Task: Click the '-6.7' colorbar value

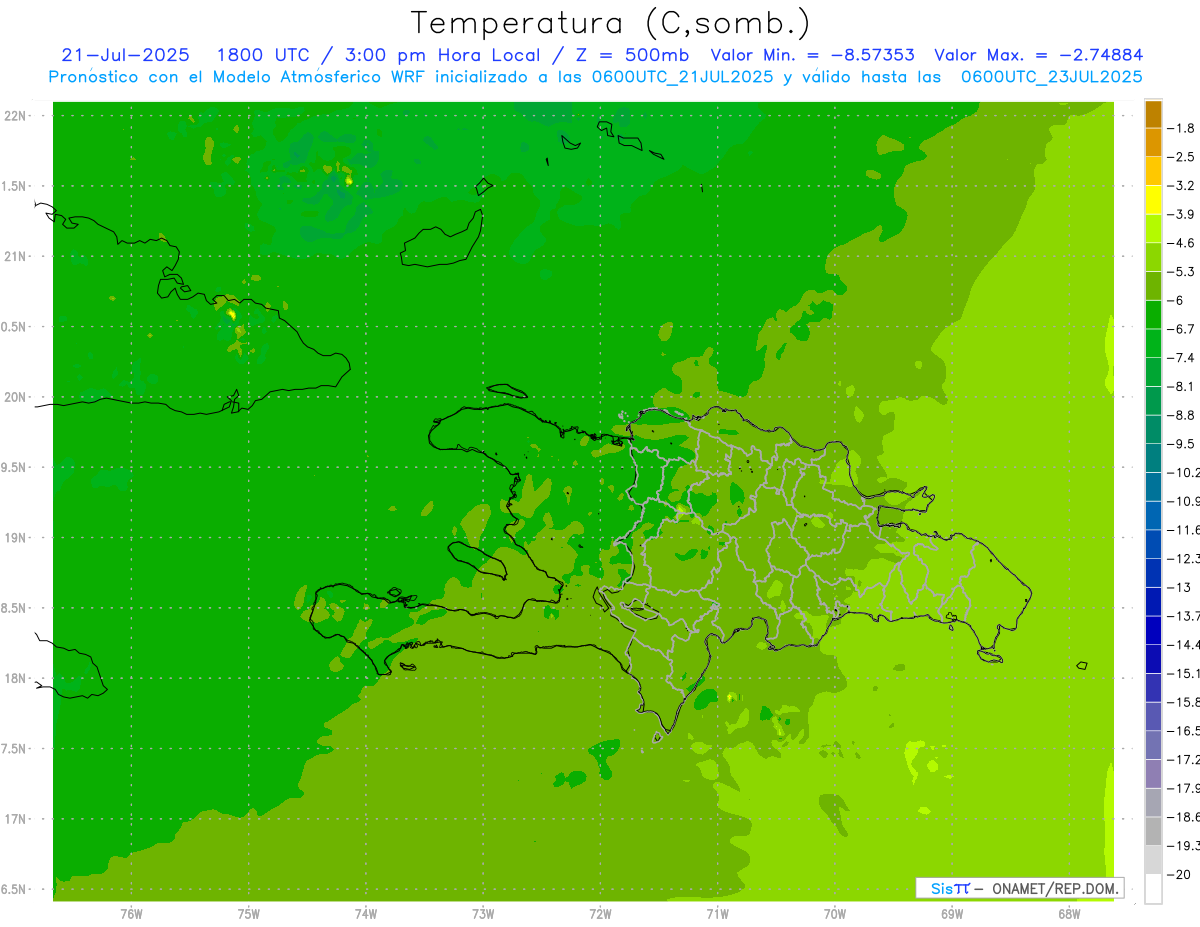Action: click(1181, 329)
